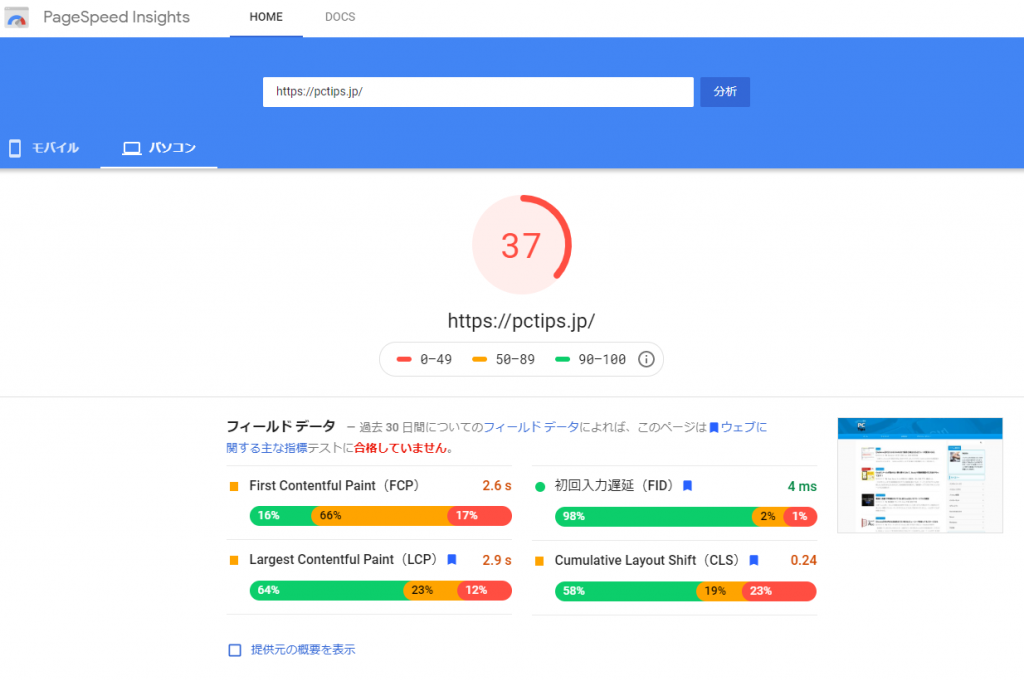Screen dimensions: 1024x681
Task: Click the bookmark icon before ウェブに
Action: coord(714,428)
